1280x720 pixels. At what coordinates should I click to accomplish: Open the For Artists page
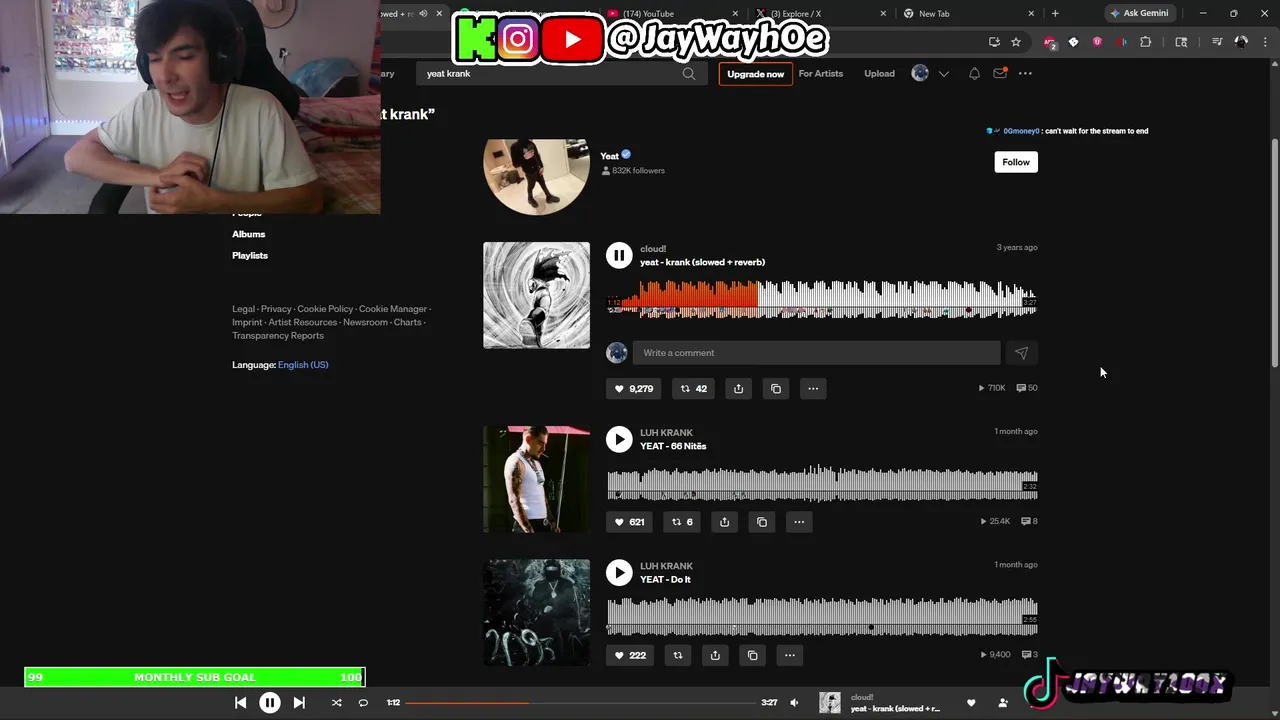click(x=820, y=73)
